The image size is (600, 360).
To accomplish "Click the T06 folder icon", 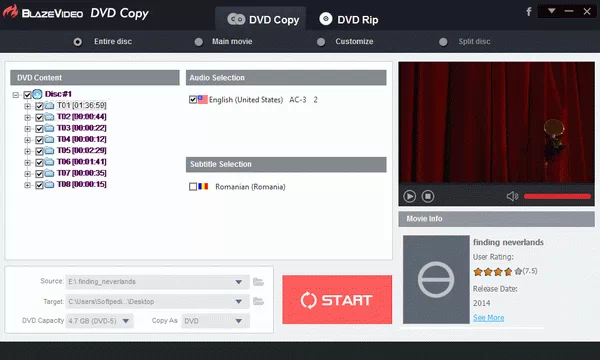I will pos(49,162).
